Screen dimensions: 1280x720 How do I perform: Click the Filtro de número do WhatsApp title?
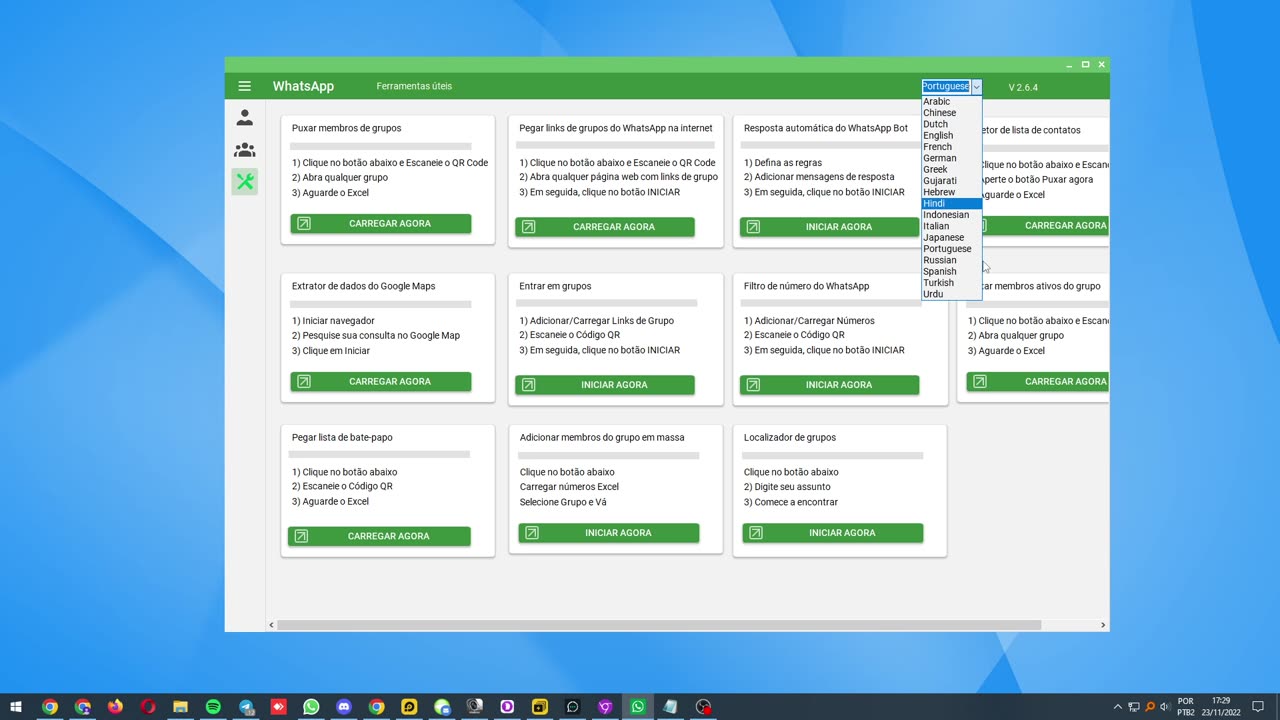pos(807,286)
